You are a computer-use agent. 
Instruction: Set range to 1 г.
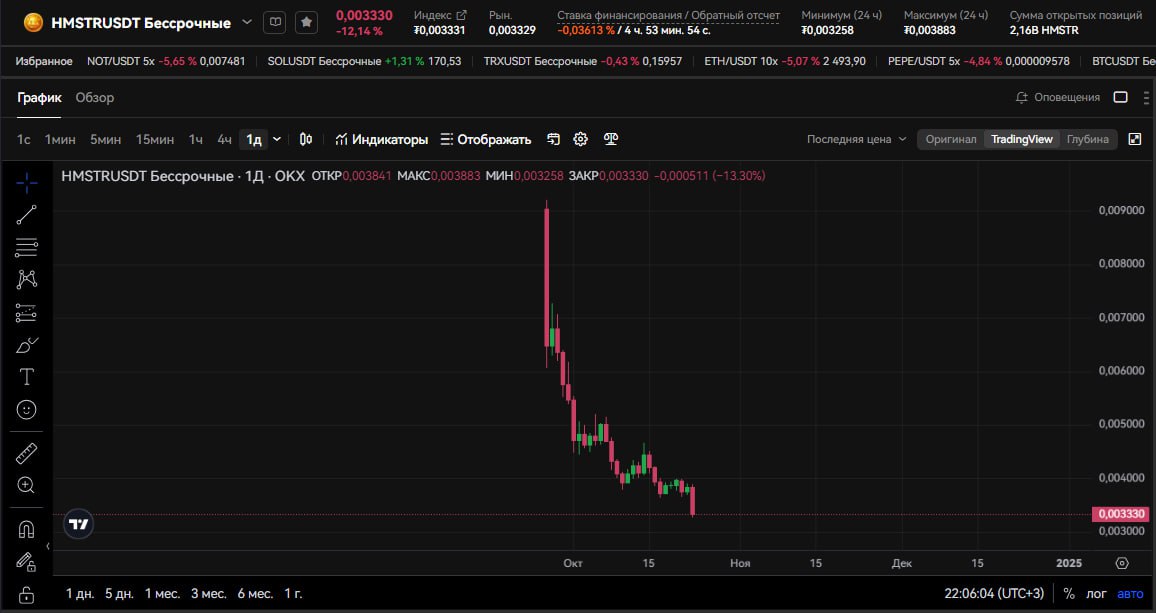pyautogui.click(x=293, y=594)
